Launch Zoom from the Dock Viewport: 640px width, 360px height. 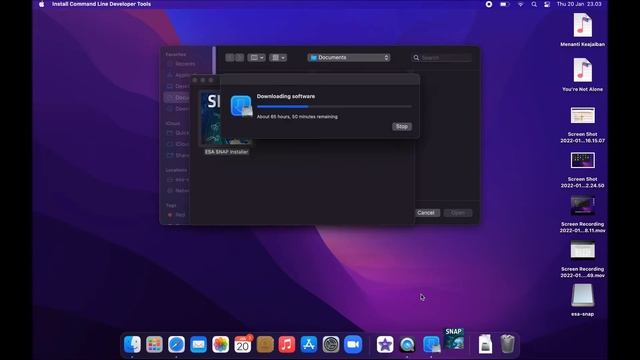[353, 344]
